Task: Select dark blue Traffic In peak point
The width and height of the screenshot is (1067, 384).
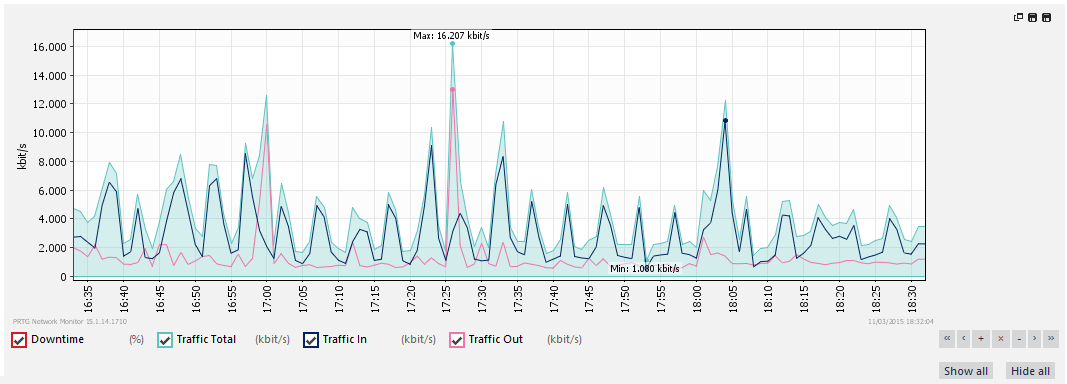Action: pyautogui.click(x=725, y=121)
